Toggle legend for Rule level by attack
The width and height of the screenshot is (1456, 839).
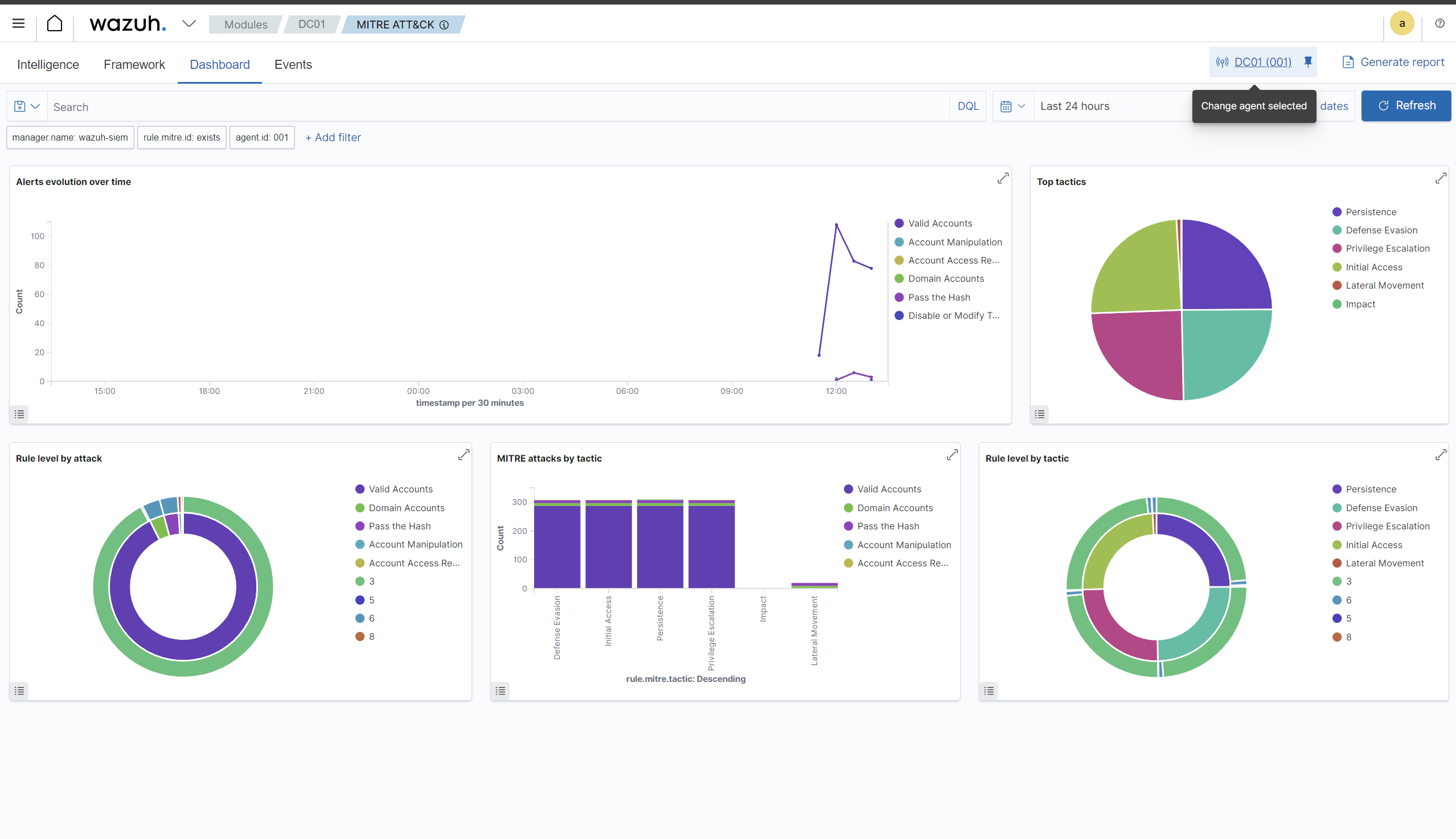tap(19, 690)
